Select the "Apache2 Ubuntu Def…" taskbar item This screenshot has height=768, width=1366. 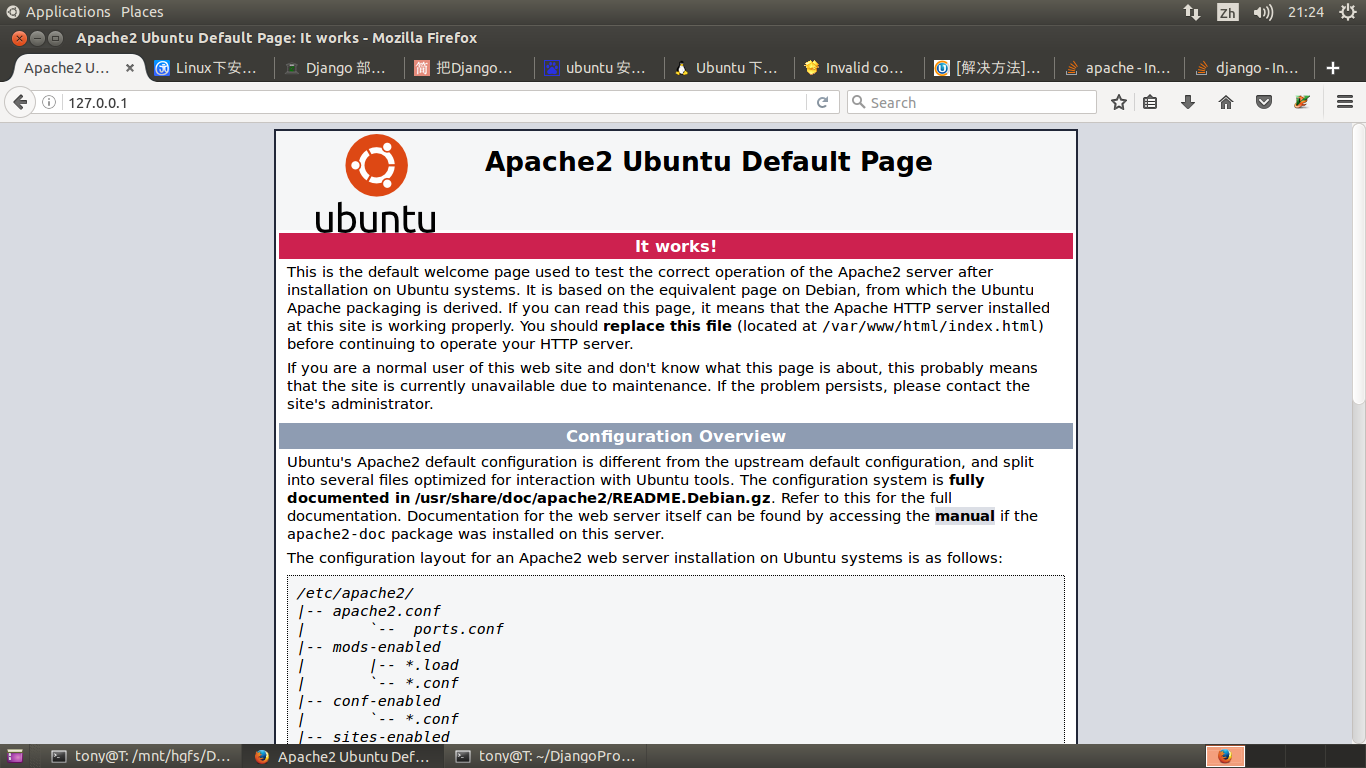click(342, 757)
